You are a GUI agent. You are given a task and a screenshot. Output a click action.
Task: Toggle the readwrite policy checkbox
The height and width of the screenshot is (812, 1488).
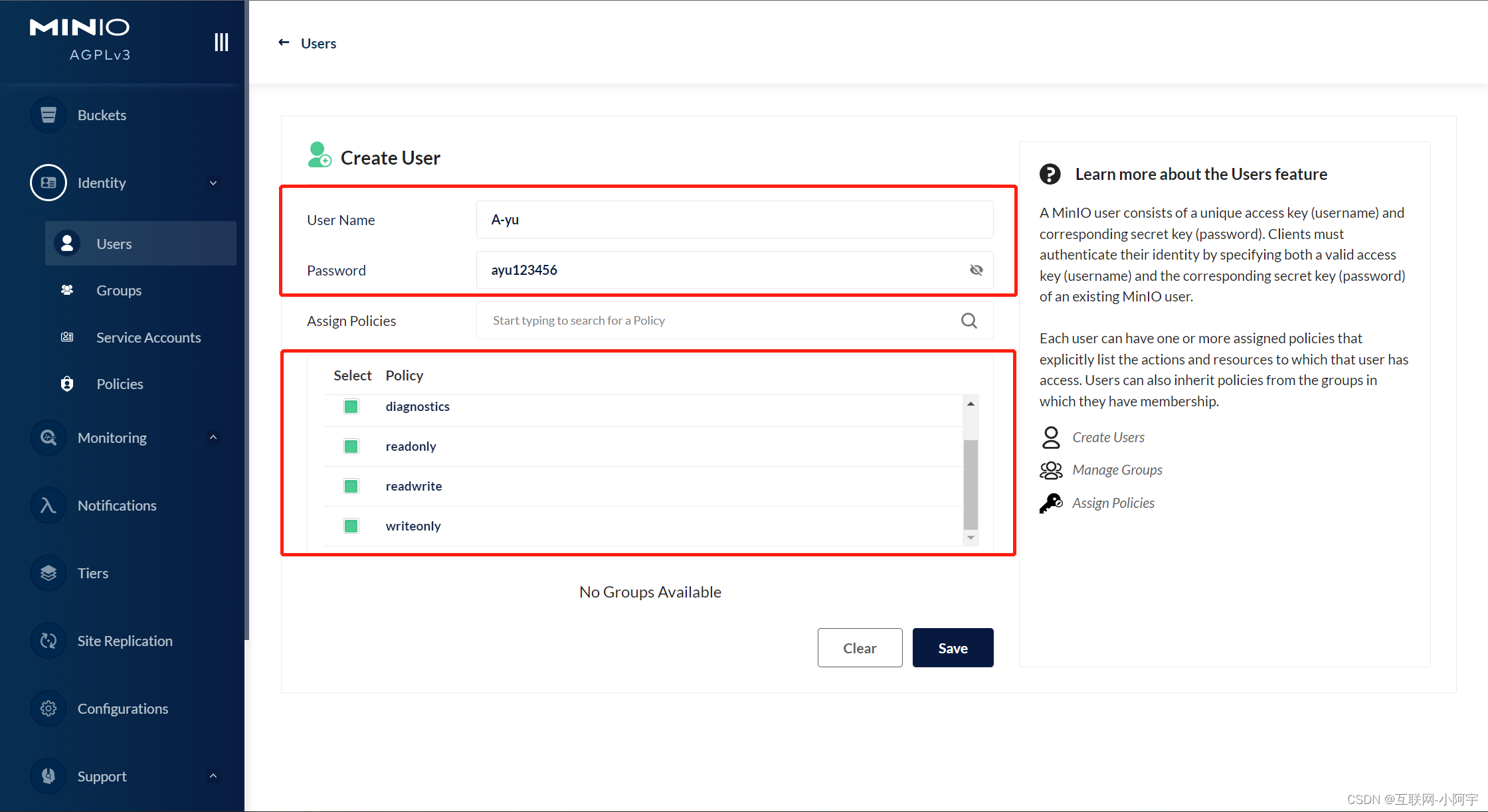pyautogui.click(x=351, y=486)
